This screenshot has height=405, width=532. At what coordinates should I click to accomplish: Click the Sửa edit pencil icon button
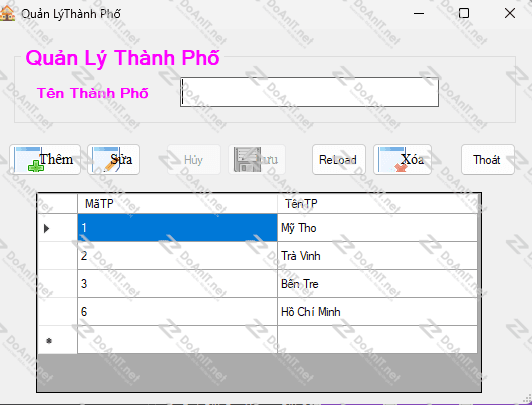[x=114, y=159]
